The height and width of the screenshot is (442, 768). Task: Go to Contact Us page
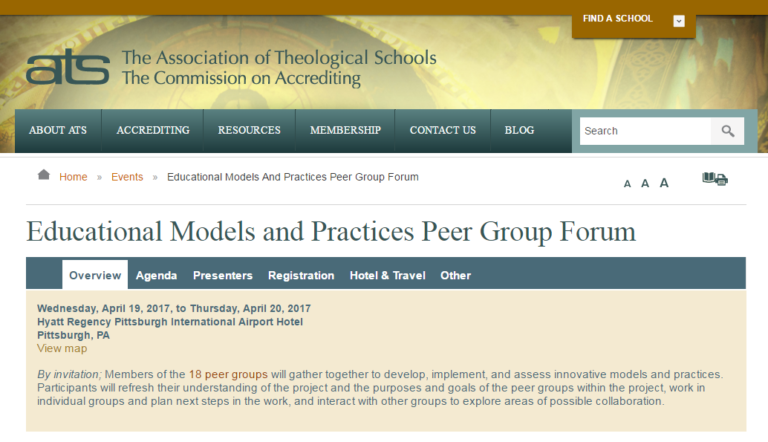click(443, 130)
